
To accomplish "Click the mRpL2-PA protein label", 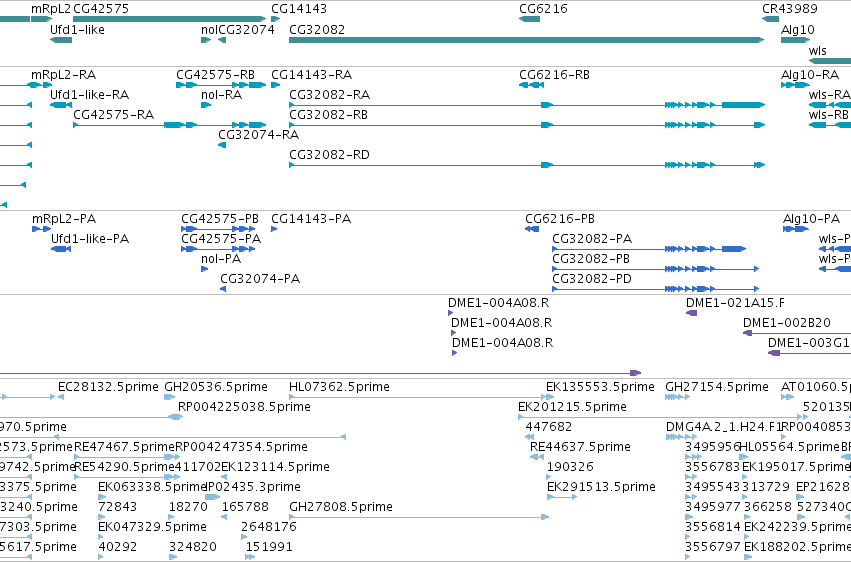I will pos(64,219).
